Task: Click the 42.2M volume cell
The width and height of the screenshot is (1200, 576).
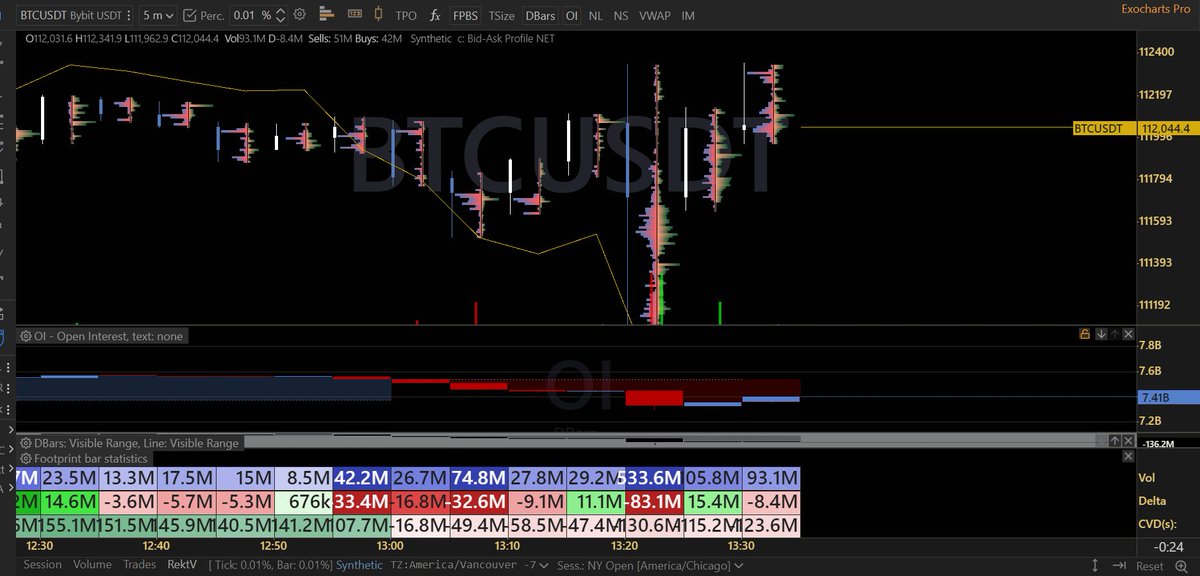Action: point(361,478)
